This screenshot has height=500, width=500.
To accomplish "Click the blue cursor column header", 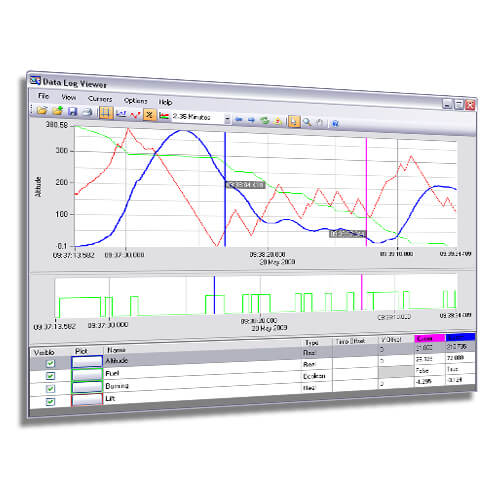I will (460, 337).
